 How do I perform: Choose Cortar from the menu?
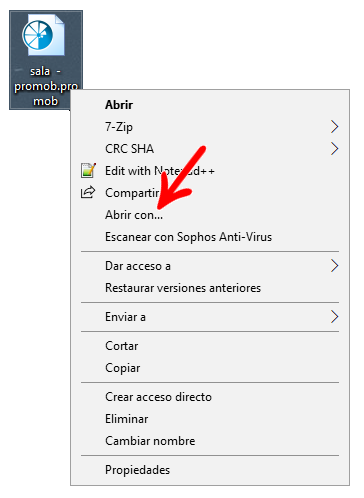pos(210,346)
